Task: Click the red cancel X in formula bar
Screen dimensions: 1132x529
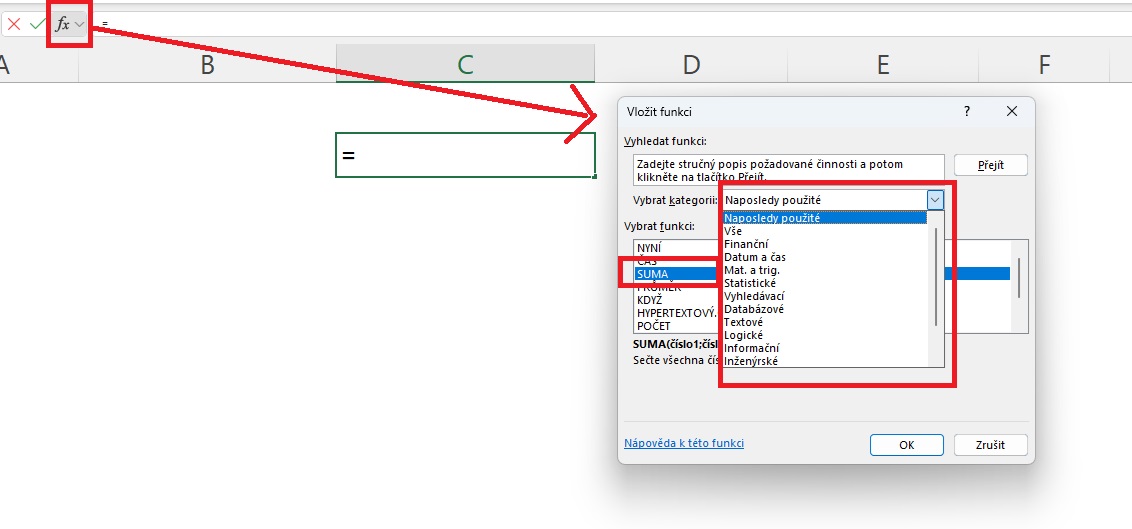Action: click(14, 24)
